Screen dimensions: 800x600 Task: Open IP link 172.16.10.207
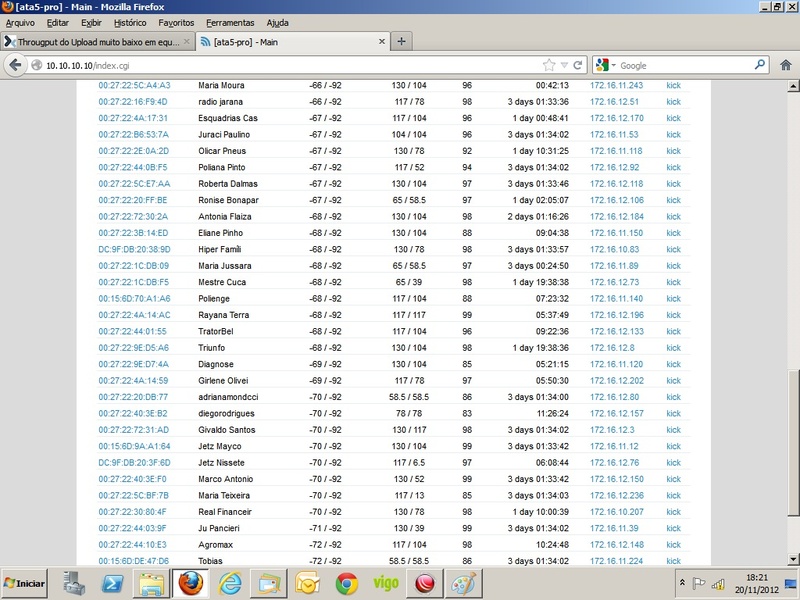coord(617,512)
